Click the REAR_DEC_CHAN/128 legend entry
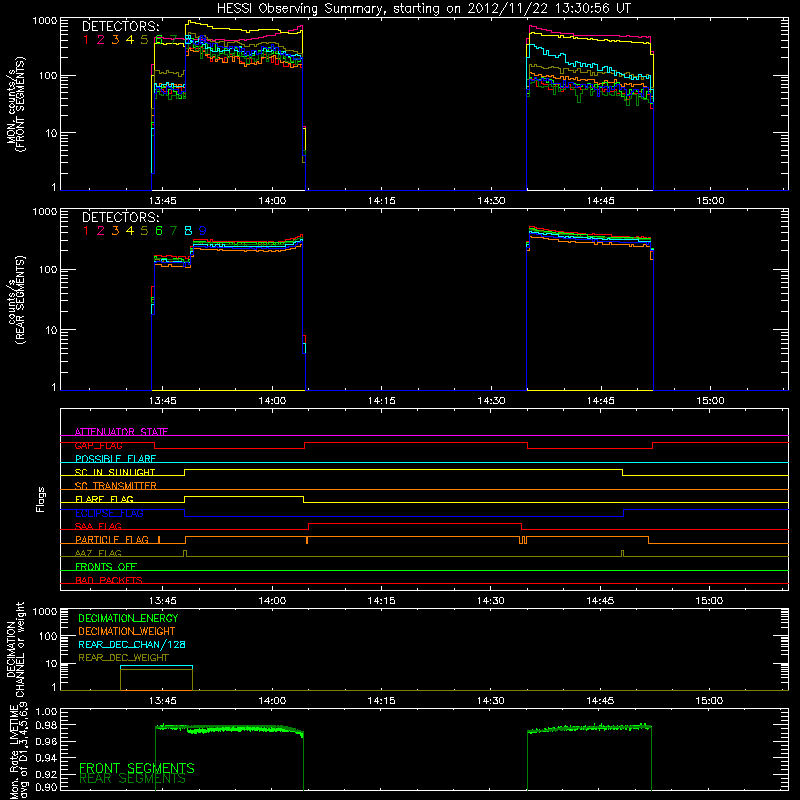800x800 pixels. tap(132, 645)
